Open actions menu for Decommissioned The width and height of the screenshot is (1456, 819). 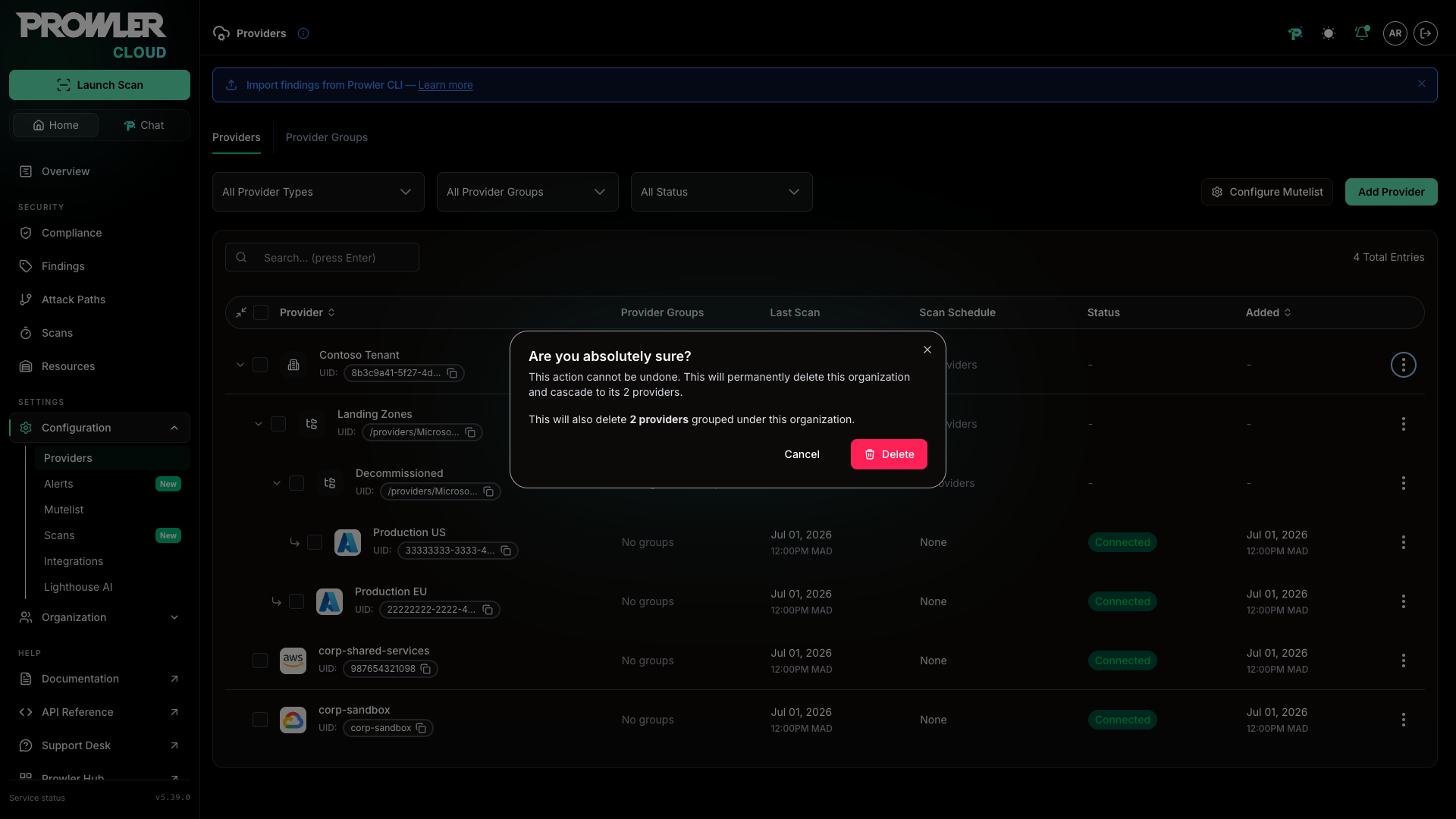1404,483
